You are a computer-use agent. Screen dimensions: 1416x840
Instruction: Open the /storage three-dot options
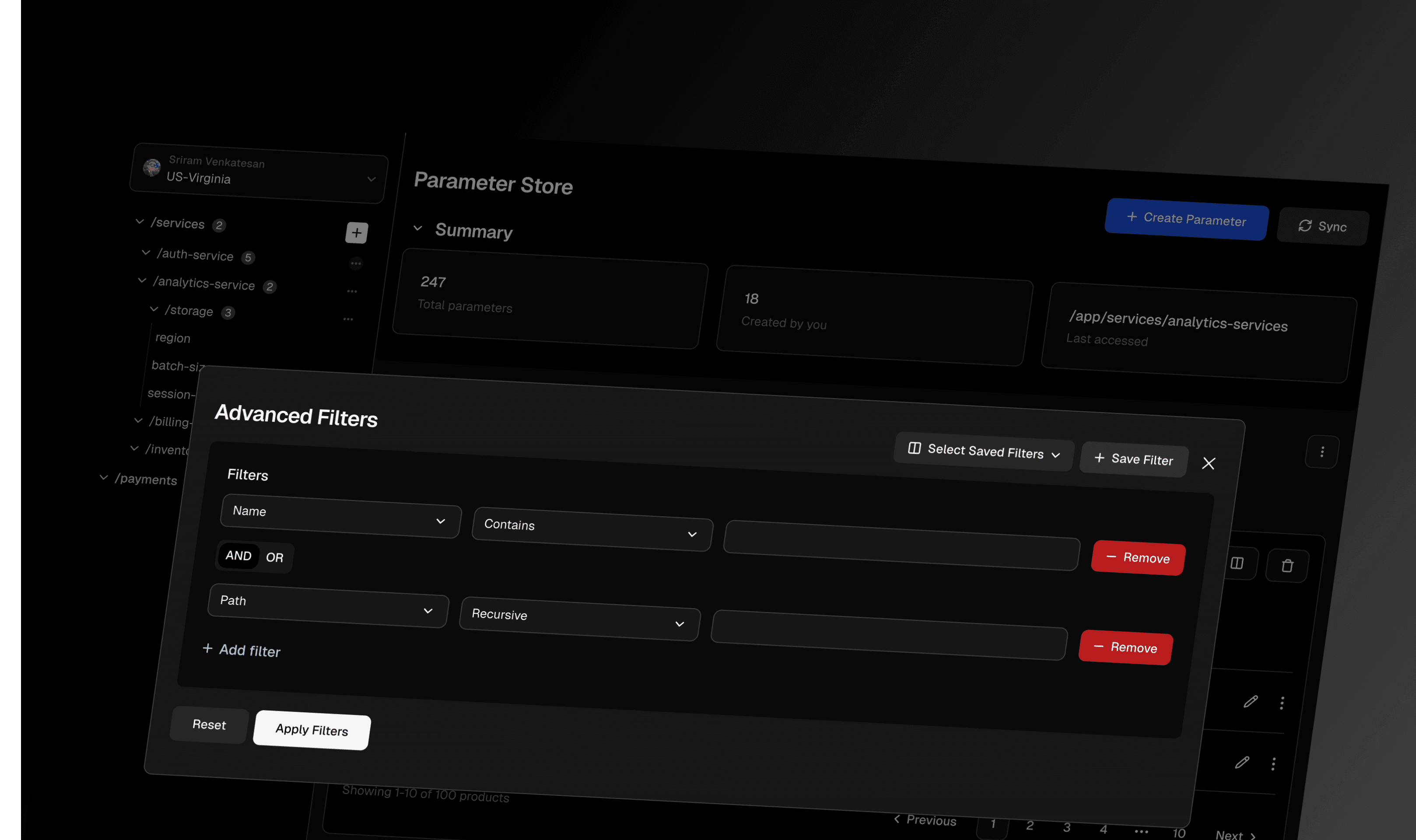tap(348, 319)
